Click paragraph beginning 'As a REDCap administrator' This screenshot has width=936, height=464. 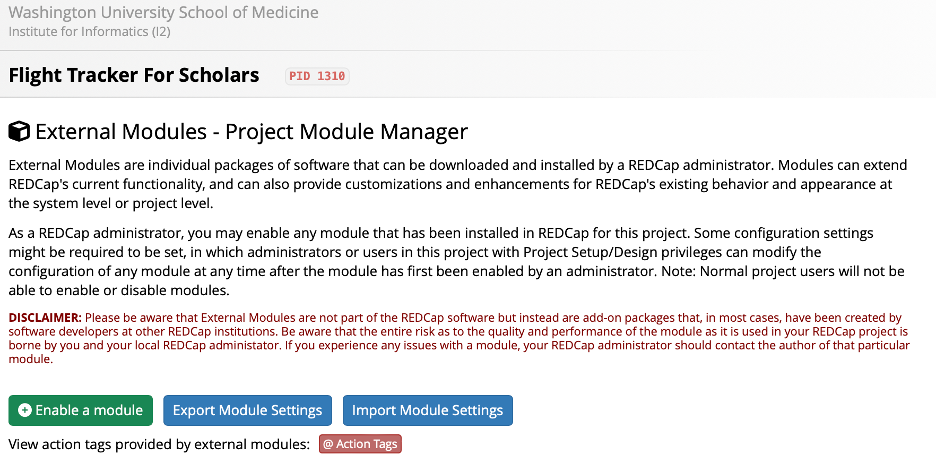click(457, 262)
